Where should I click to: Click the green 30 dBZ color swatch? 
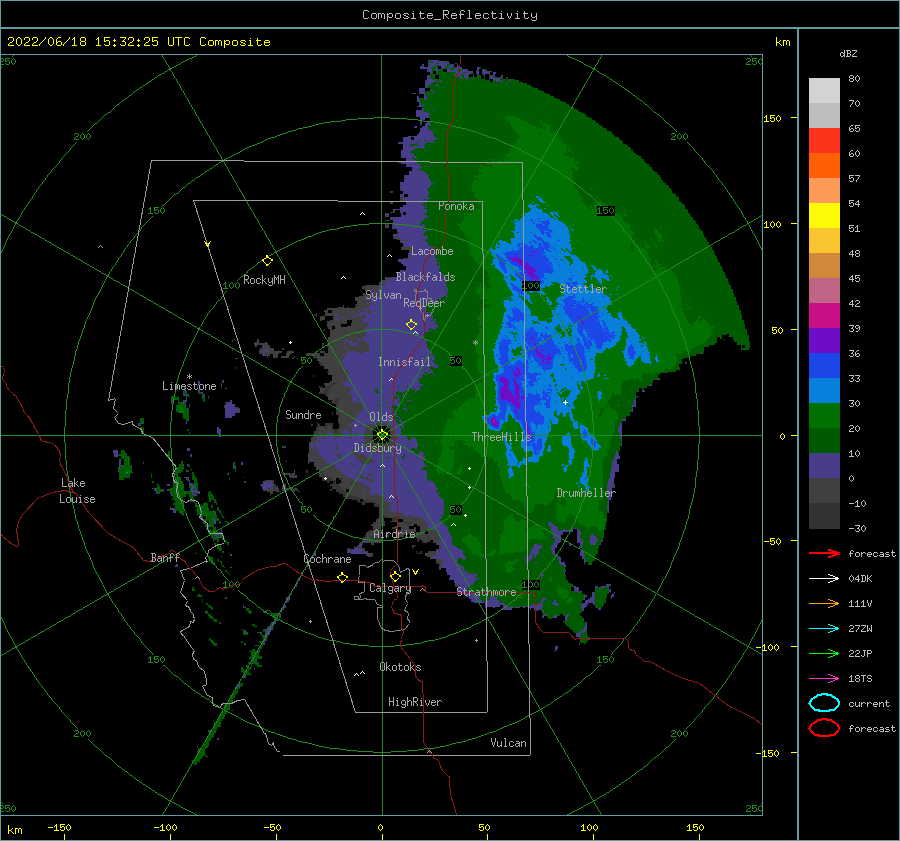824,416
